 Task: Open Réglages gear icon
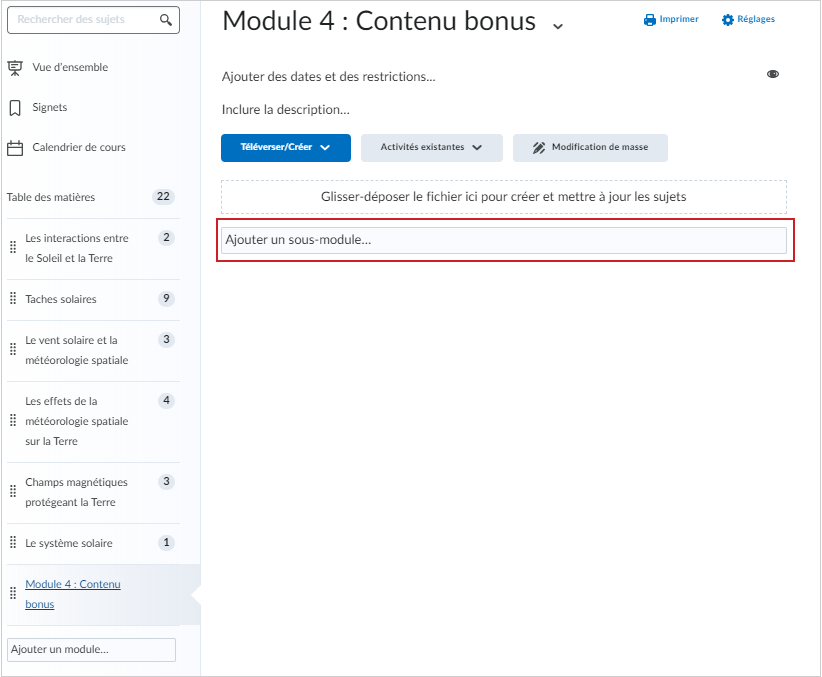(x=728, y=20)
